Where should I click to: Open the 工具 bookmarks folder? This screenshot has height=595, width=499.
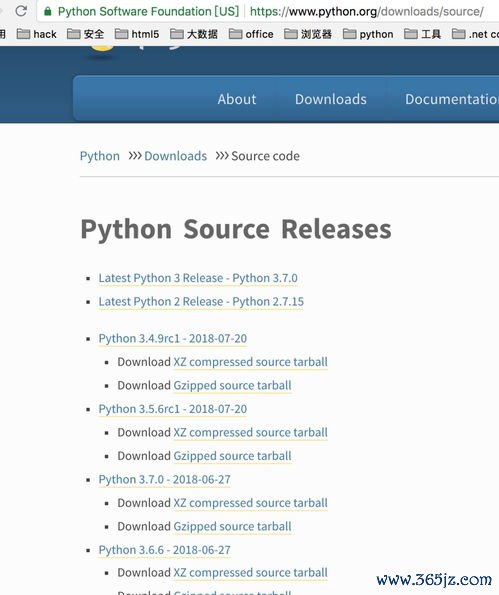tap(422, 34)
